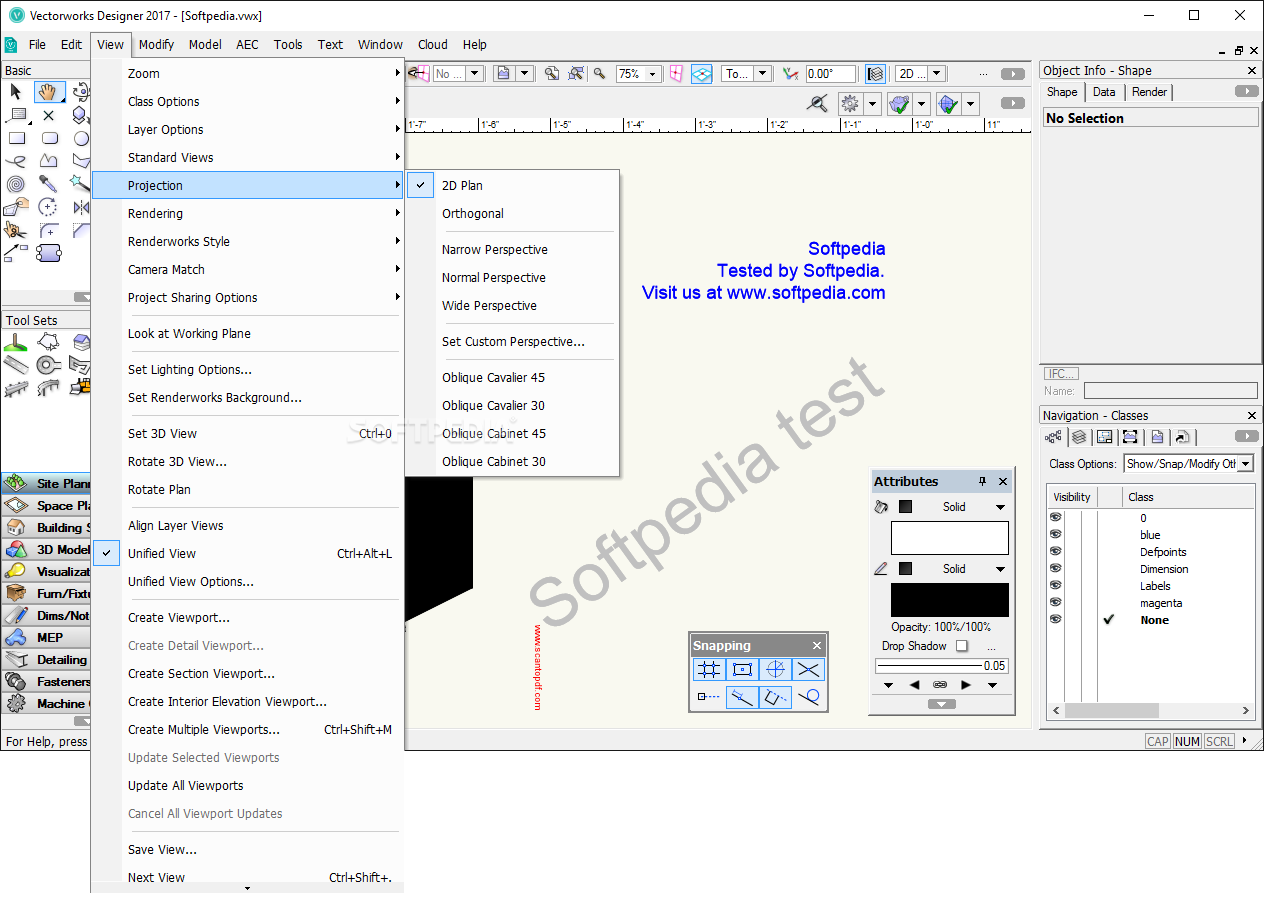
Task: Click the Fit to Page zoom icon
Action: pyautogui.click(x=552, y=73)
